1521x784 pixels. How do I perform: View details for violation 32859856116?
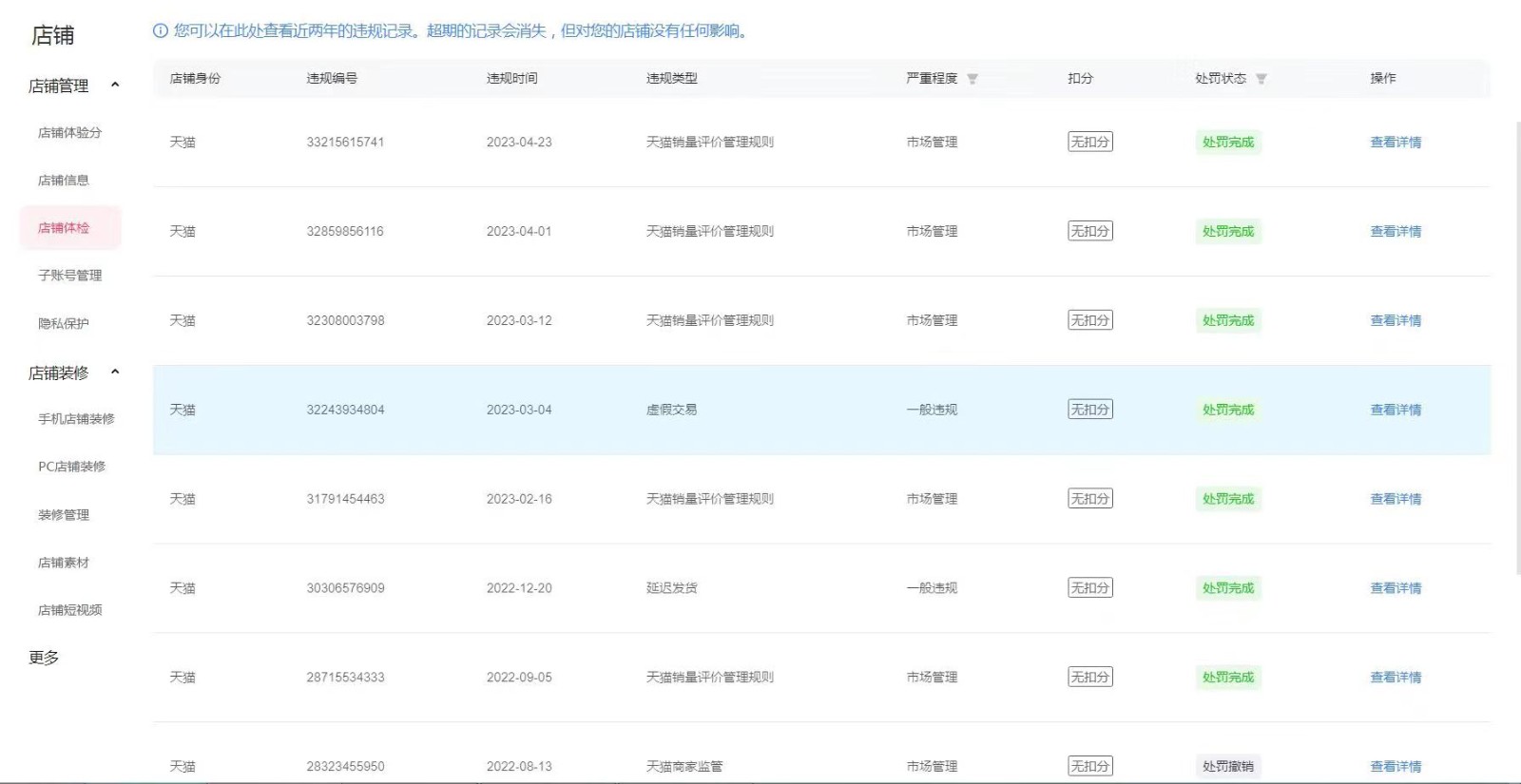click(x=1396, y=232)
